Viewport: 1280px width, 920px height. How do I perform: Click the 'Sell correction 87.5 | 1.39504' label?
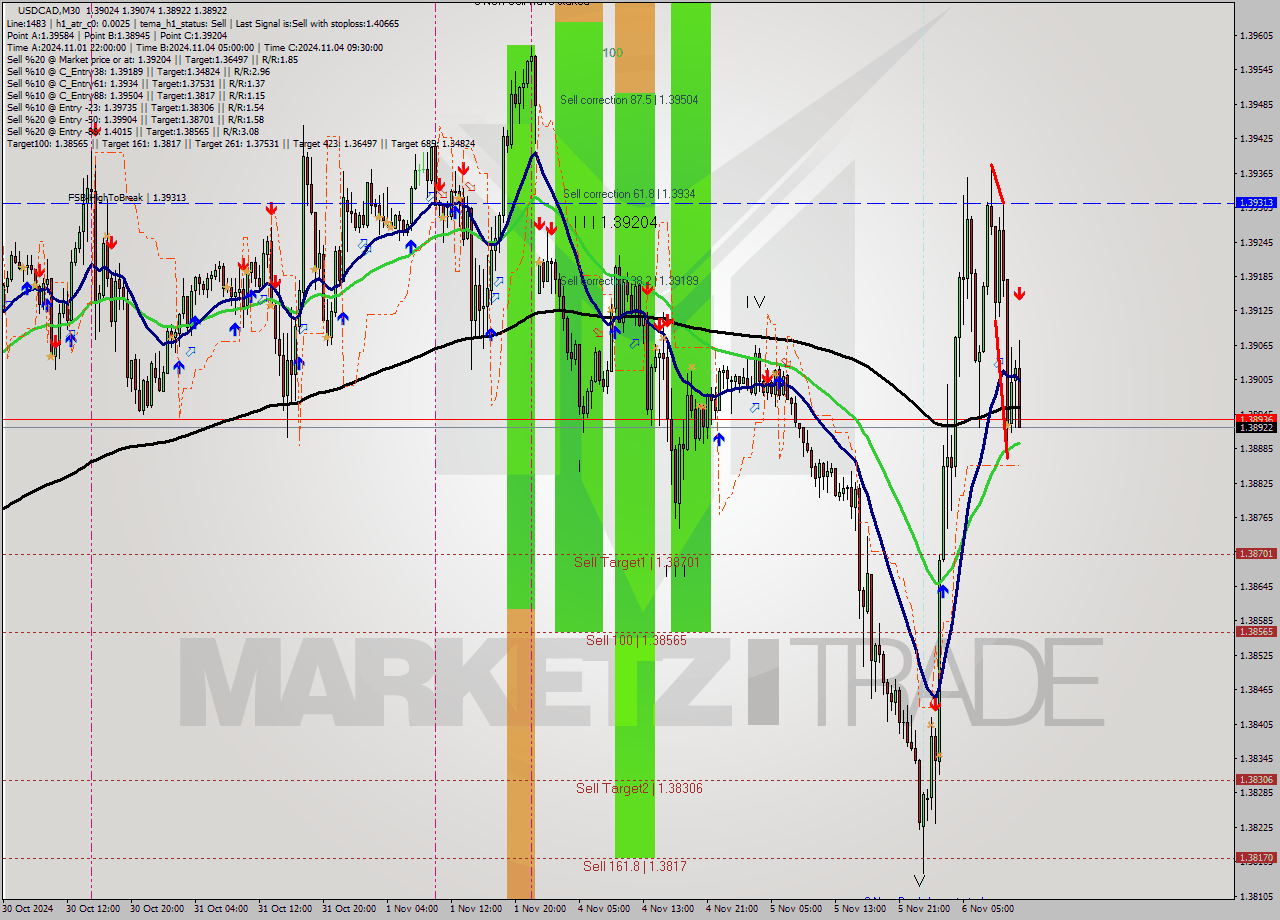tap(629, 100)
